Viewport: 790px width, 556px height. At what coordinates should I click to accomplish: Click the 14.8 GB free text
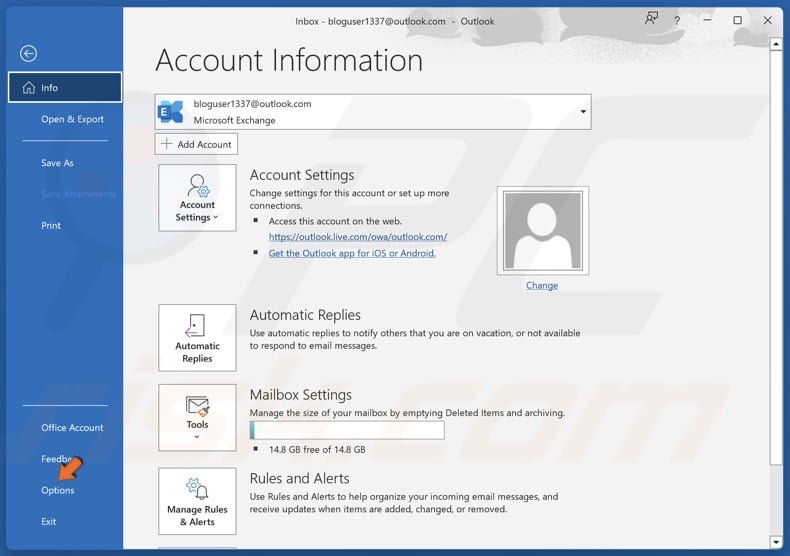click(x=317, y=449)
